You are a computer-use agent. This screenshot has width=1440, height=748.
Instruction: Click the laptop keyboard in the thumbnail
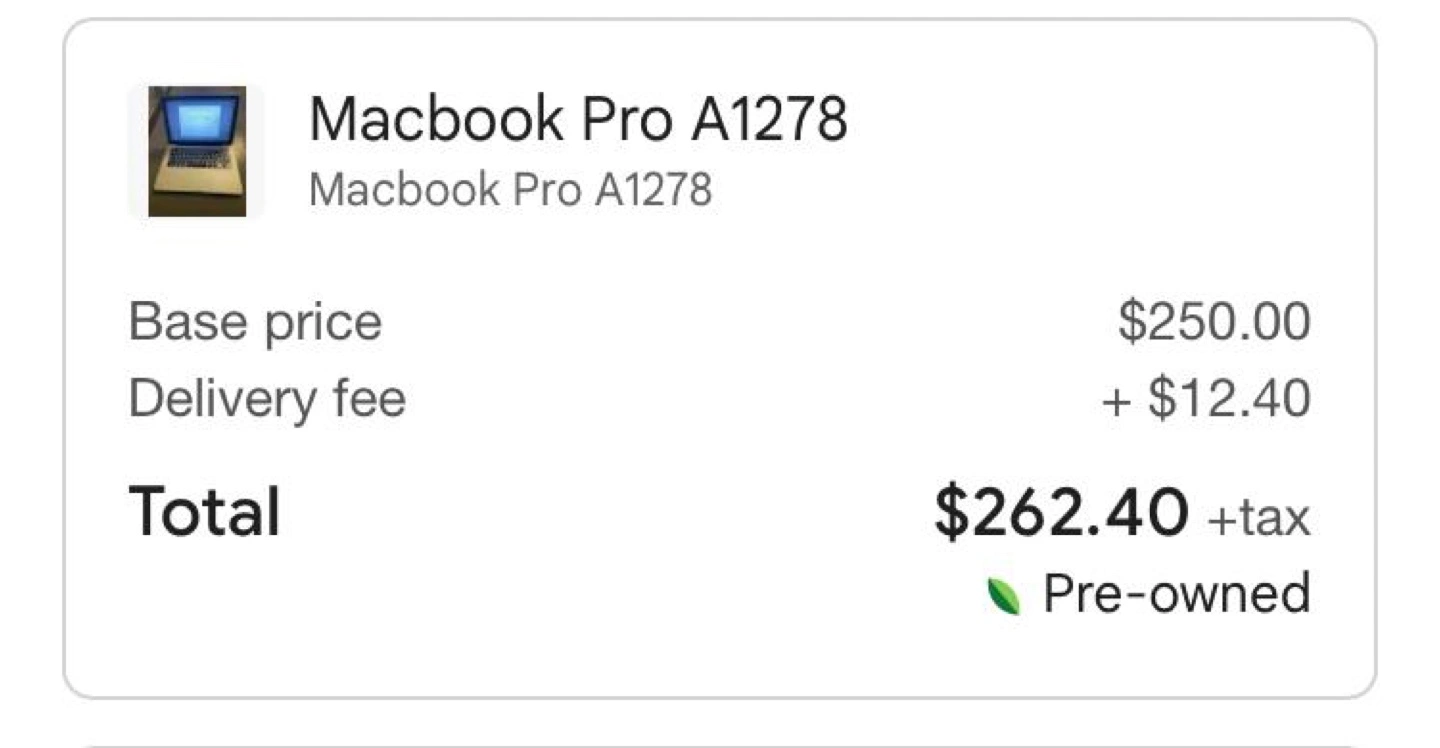[198, 158]
